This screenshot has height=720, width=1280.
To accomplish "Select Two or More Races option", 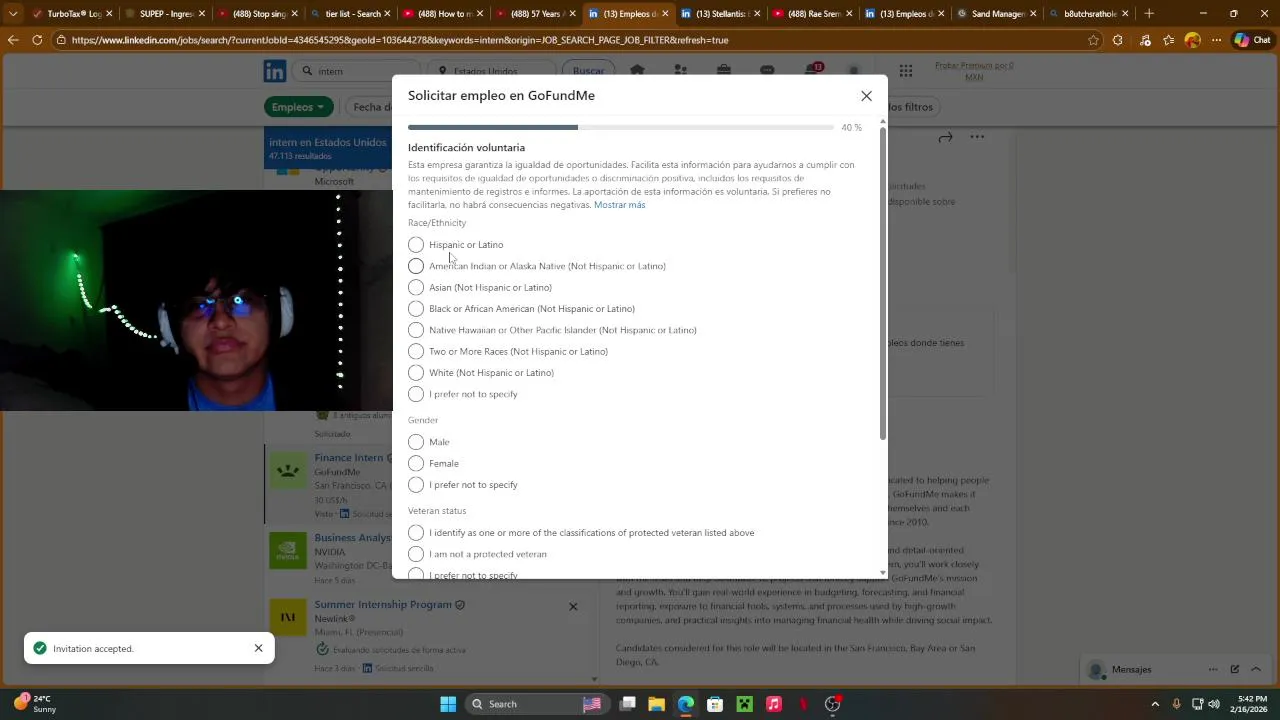I will (x=416, y=352).
